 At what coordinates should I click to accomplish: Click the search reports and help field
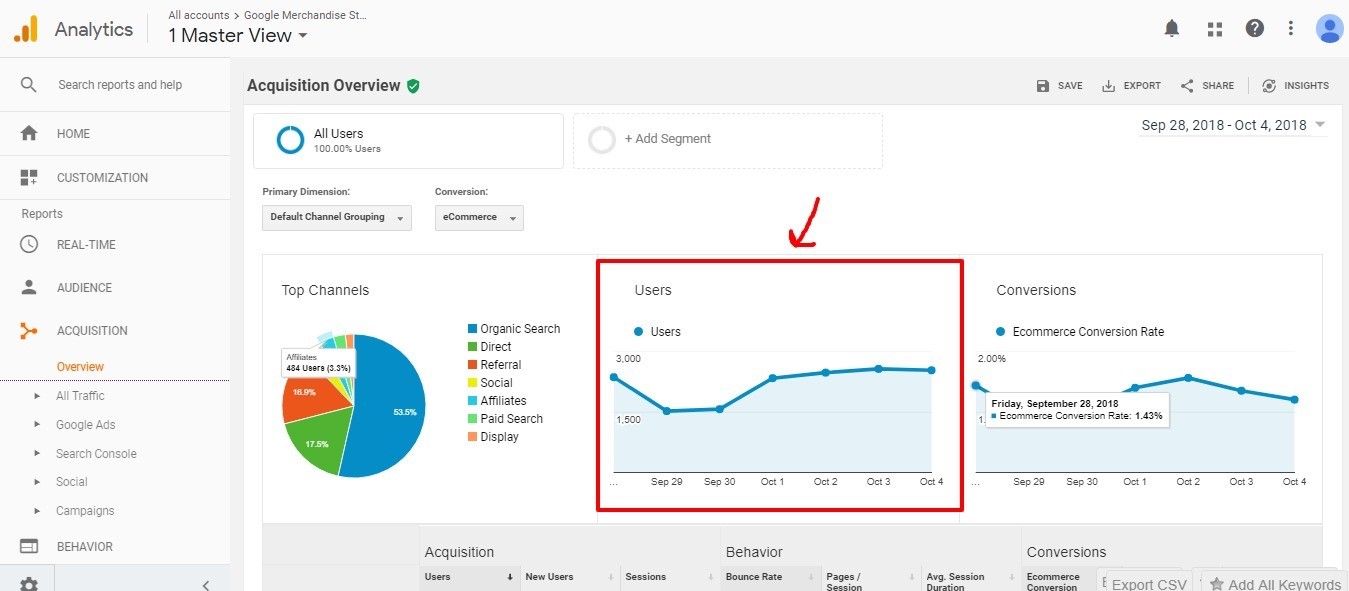tap(120, 85)
